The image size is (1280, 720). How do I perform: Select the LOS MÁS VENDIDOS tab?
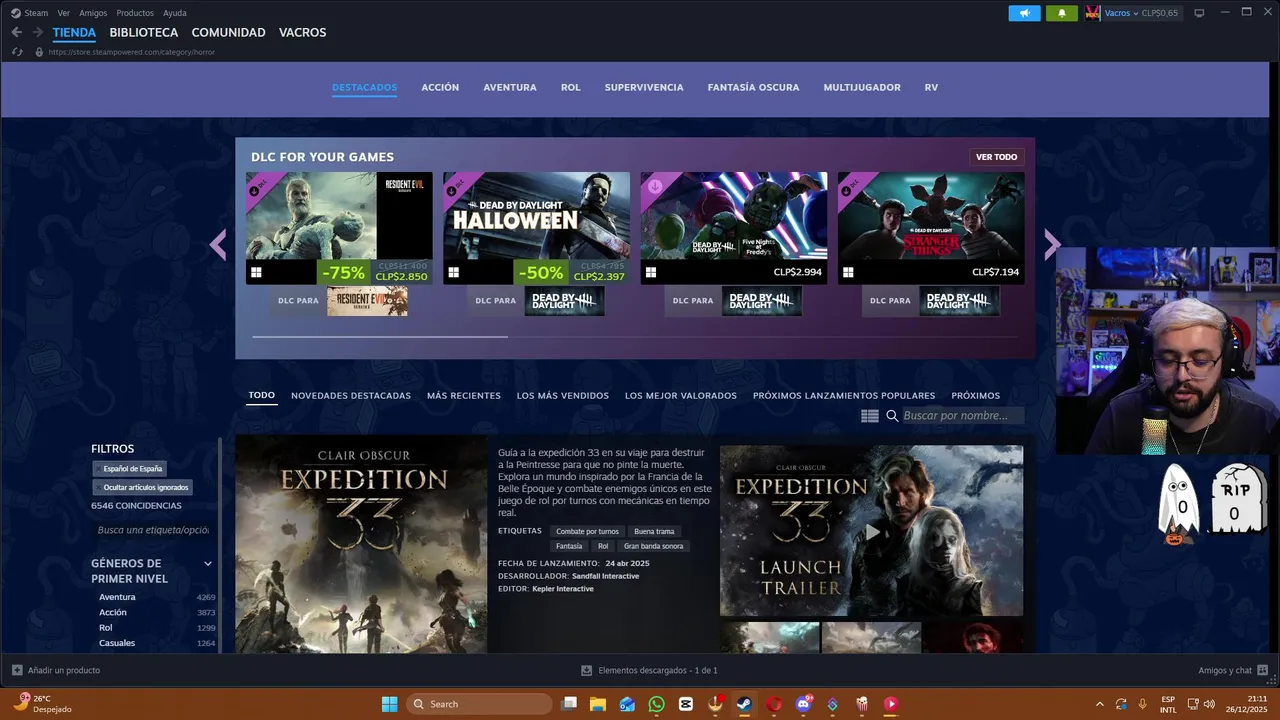[x=563, y=396]
